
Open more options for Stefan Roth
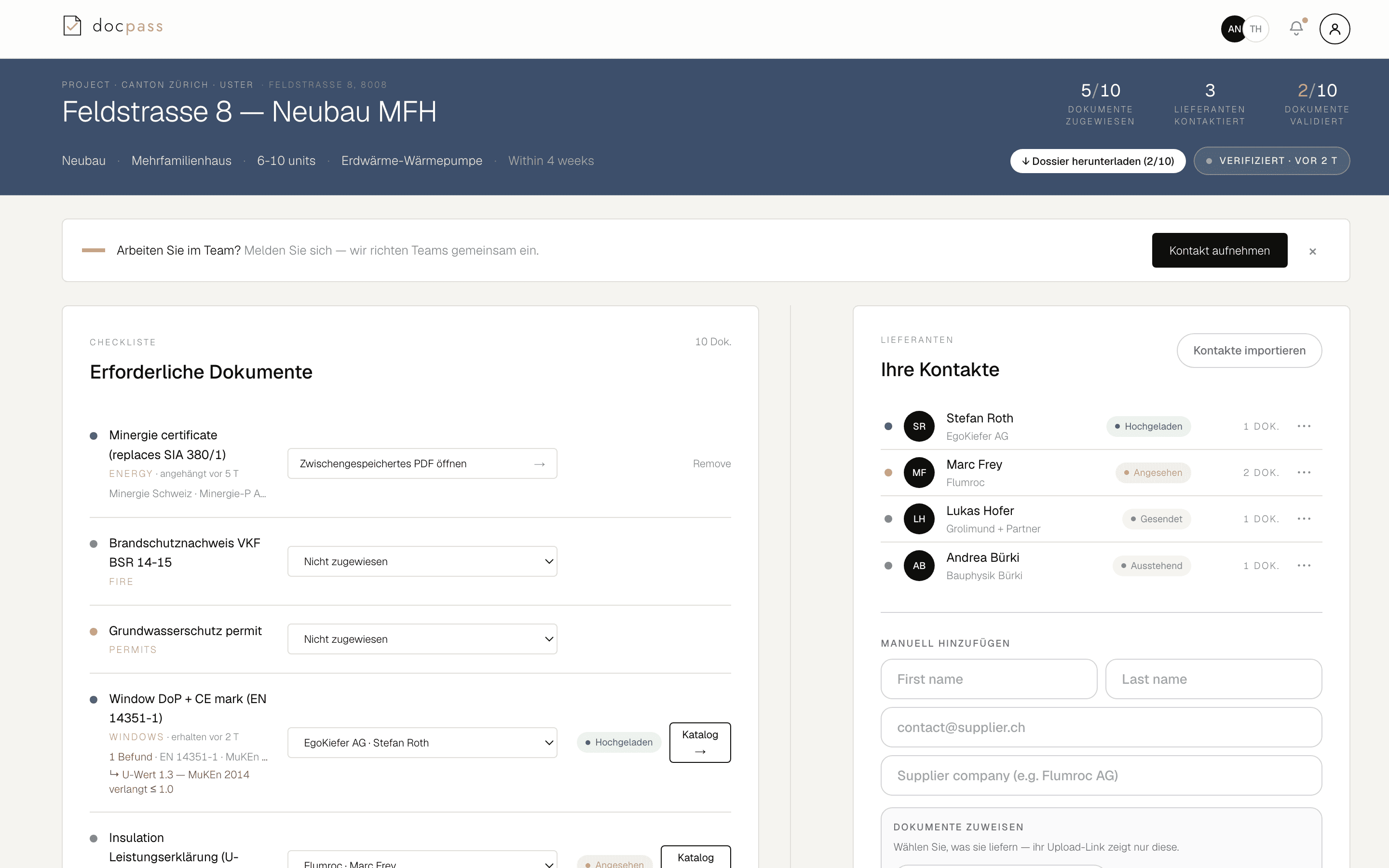(1304, 426)
